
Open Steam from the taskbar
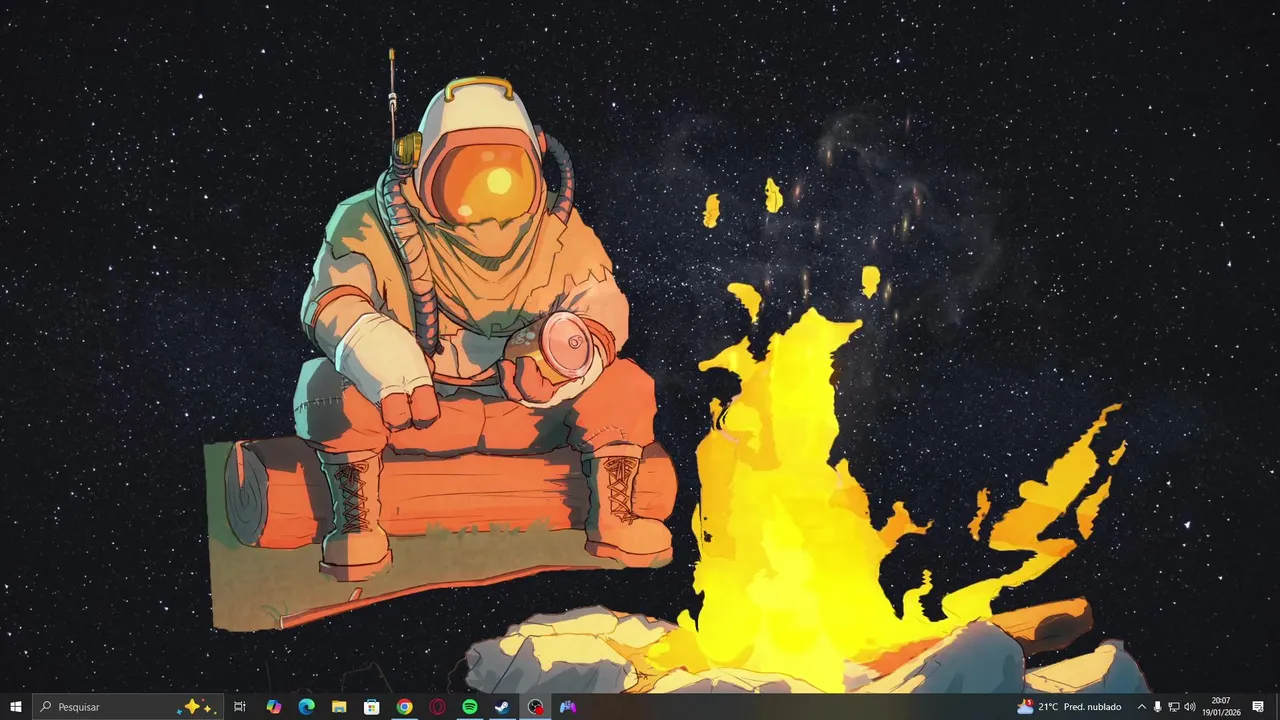502,707
